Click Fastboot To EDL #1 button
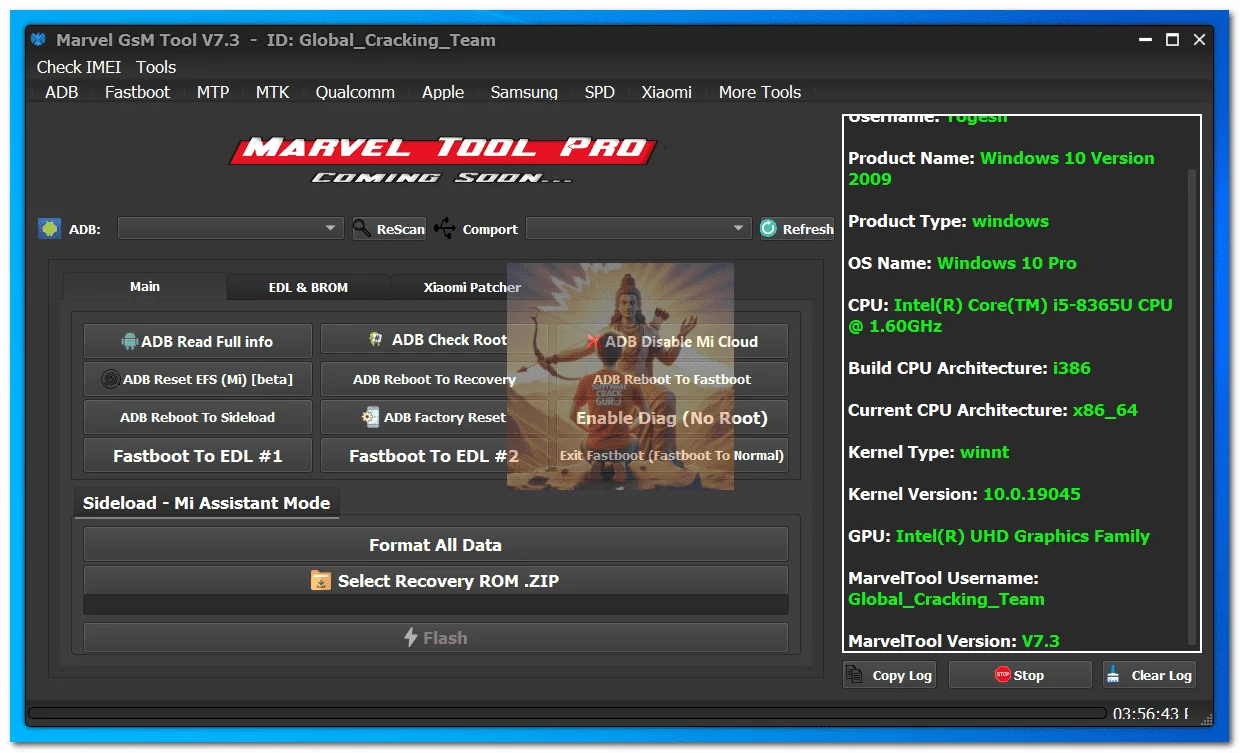The image size is (1240, 753). pyautogui.click(x=198, y=455)
